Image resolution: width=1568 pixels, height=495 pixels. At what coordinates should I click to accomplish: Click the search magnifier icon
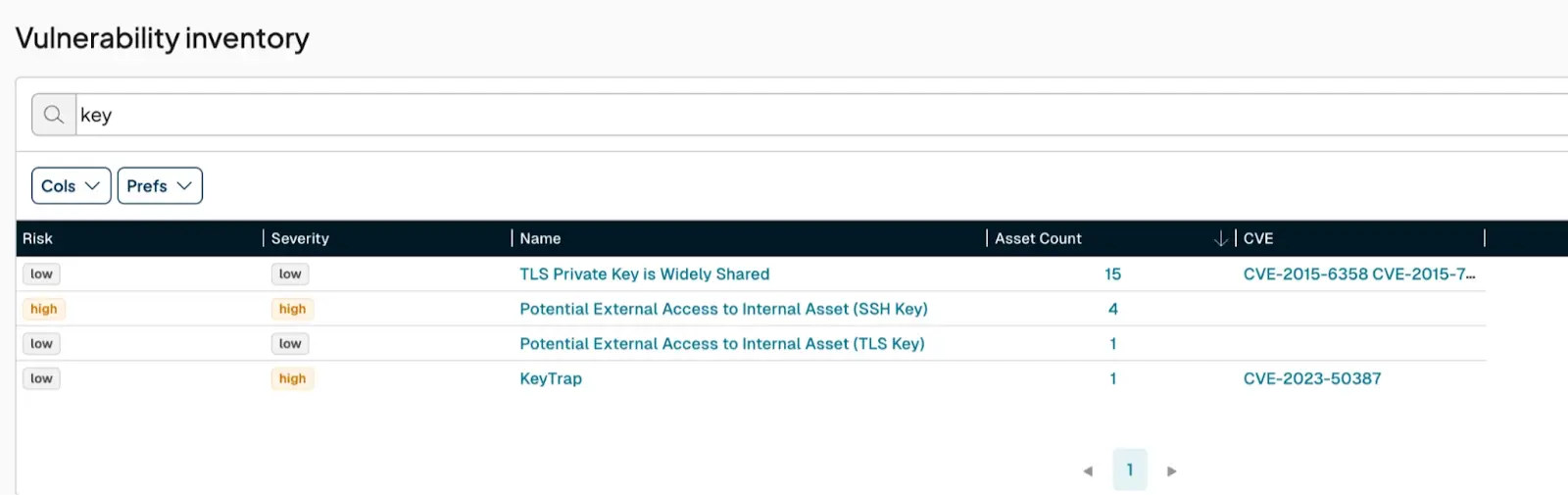click(54, 115)
